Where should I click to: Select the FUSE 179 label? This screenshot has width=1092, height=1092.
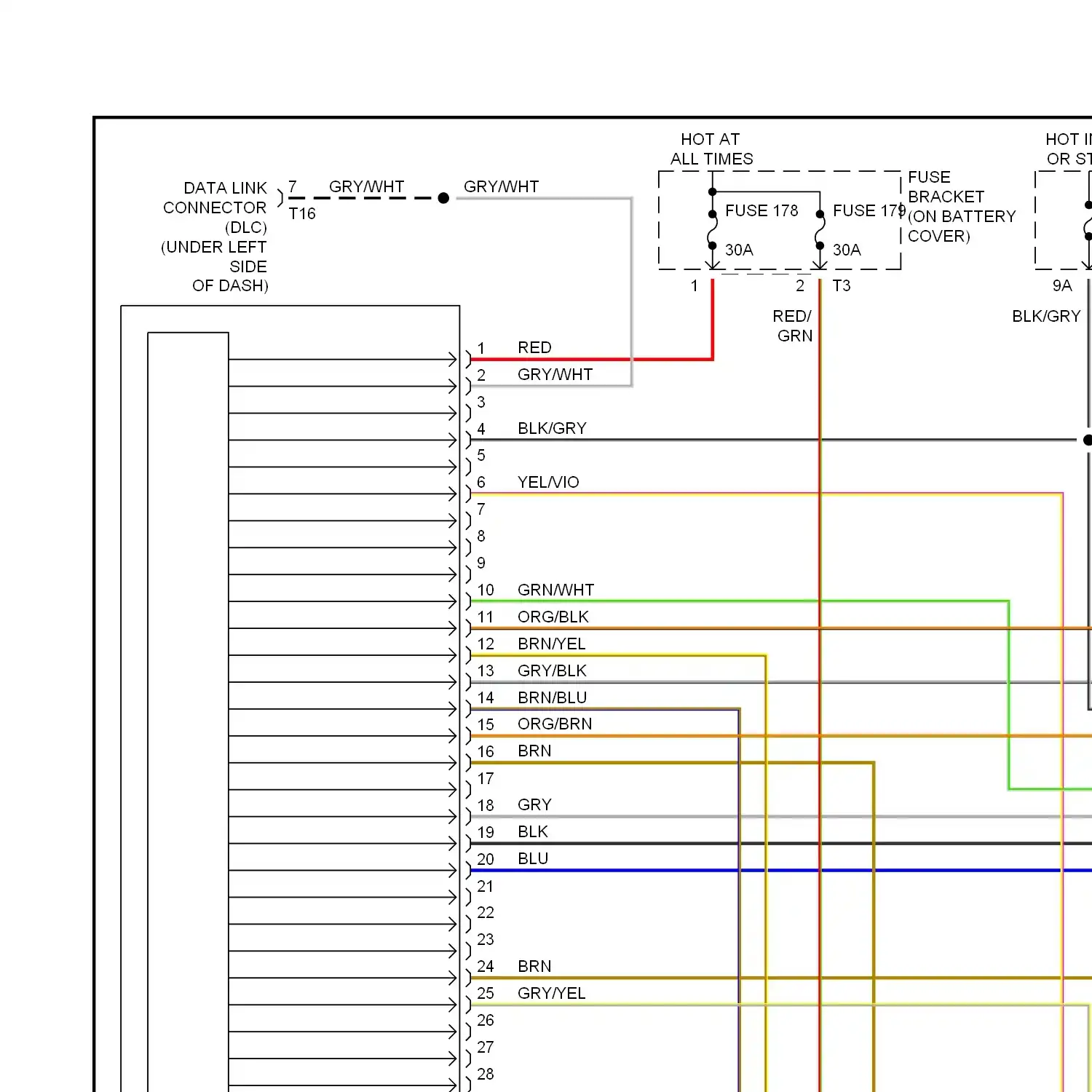click(869, 210)
